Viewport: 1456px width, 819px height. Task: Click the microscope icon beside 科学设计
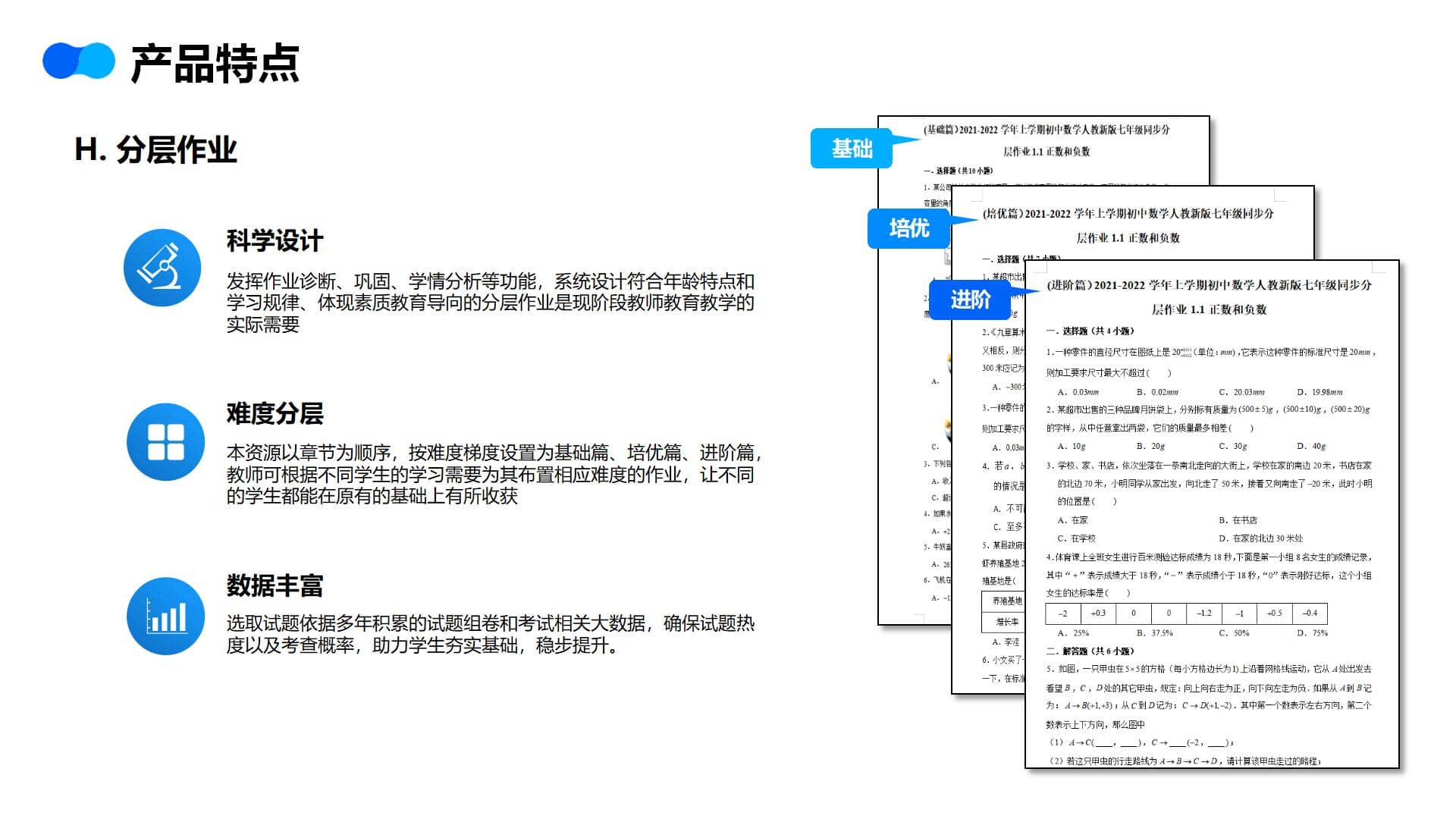coord(162,268)
